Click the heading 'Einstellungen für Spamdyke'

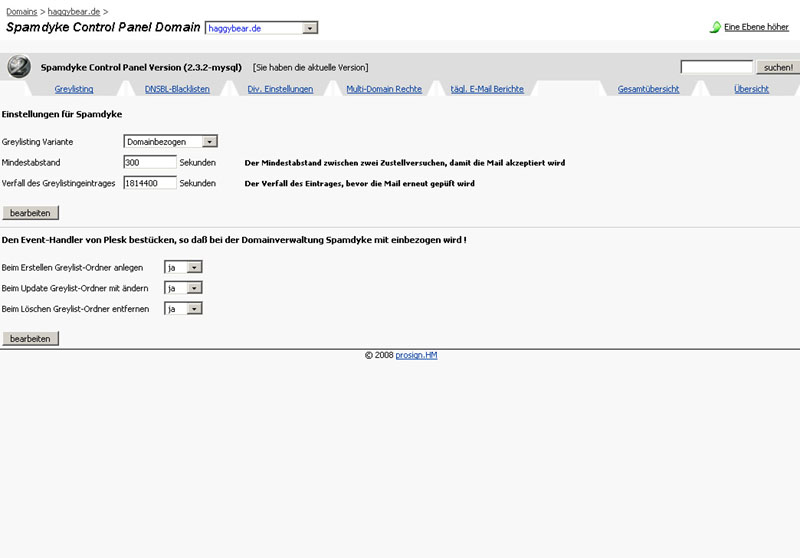point(62,114)
